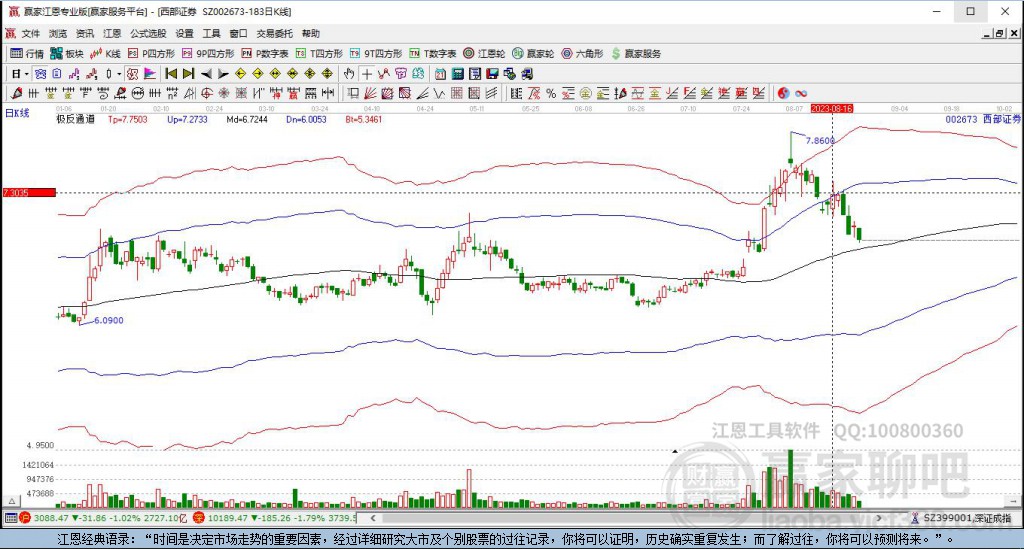
Task: Jump to first bar icon
Action: click(x=171, y=74)
